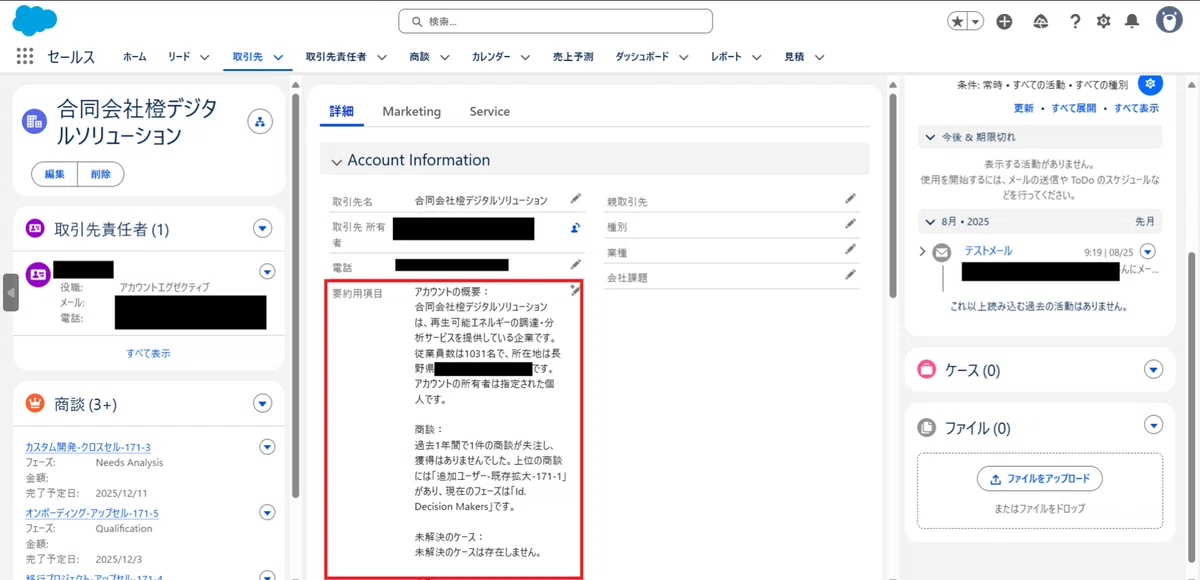
Task: Go to the ホーム tab
Action: click(x=135, y=57)
